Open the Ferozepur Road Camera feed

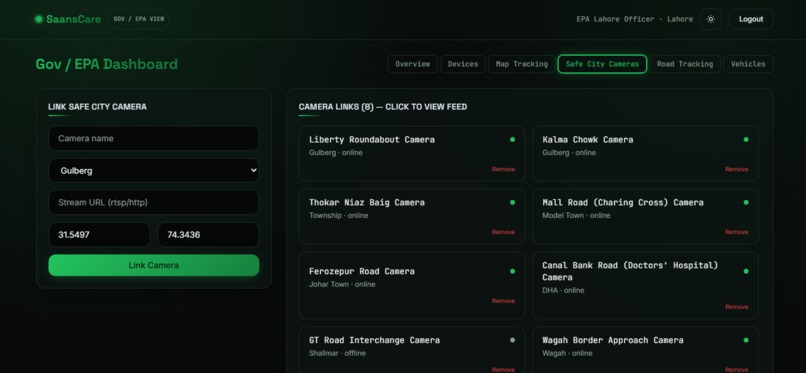pos(412,285)
